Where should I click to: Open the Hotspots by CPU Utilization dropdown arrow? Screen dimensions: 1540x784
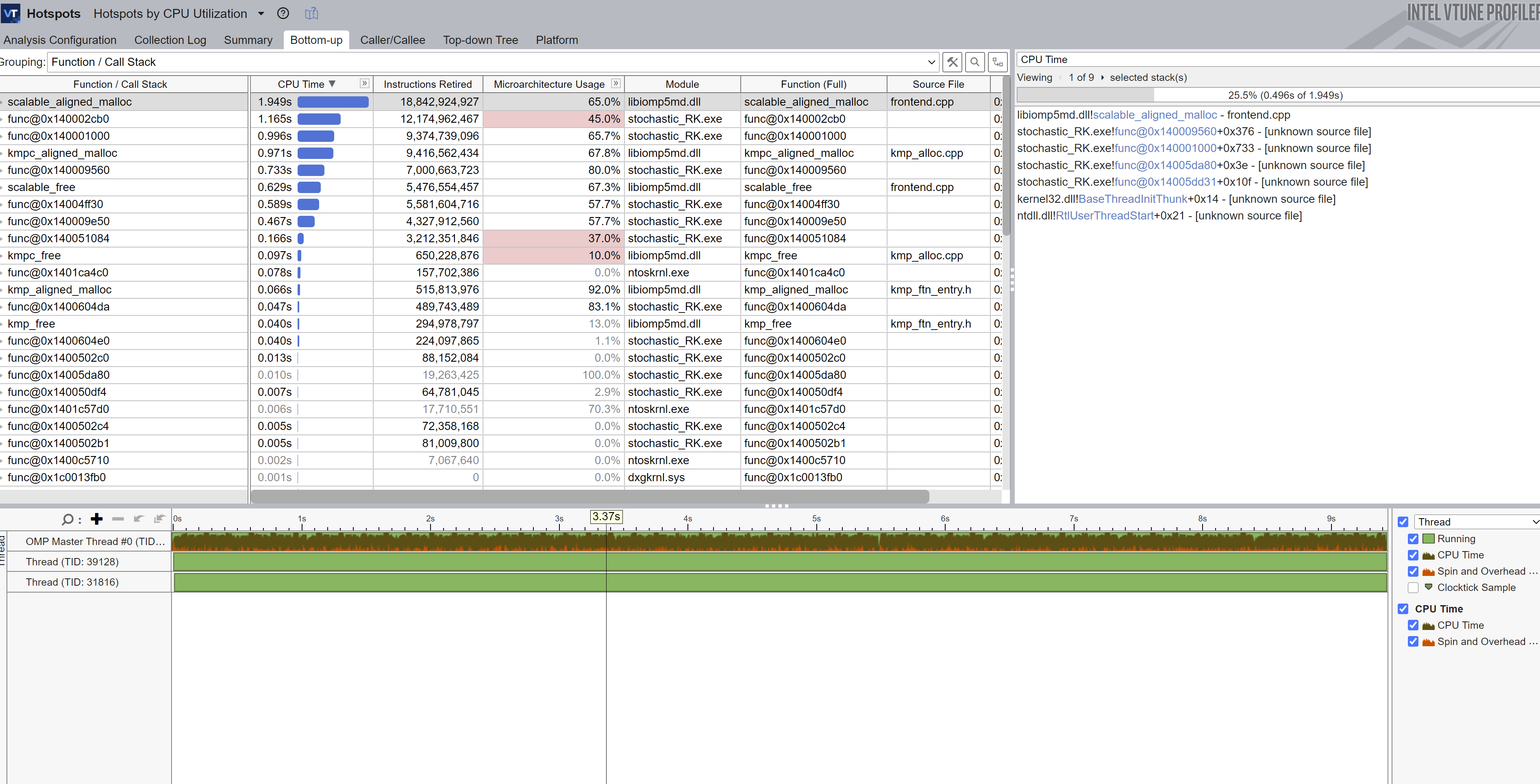[261, 14]
